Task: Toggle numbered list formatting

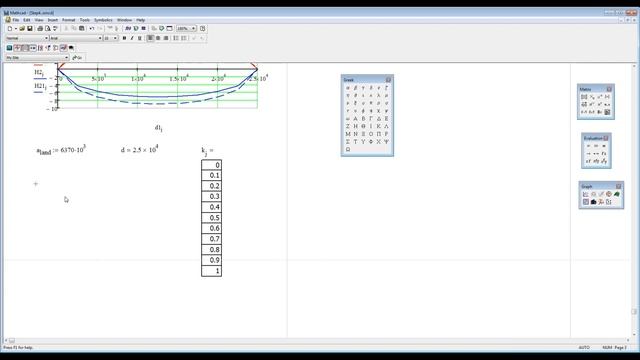Action: (x=184, y=38)
